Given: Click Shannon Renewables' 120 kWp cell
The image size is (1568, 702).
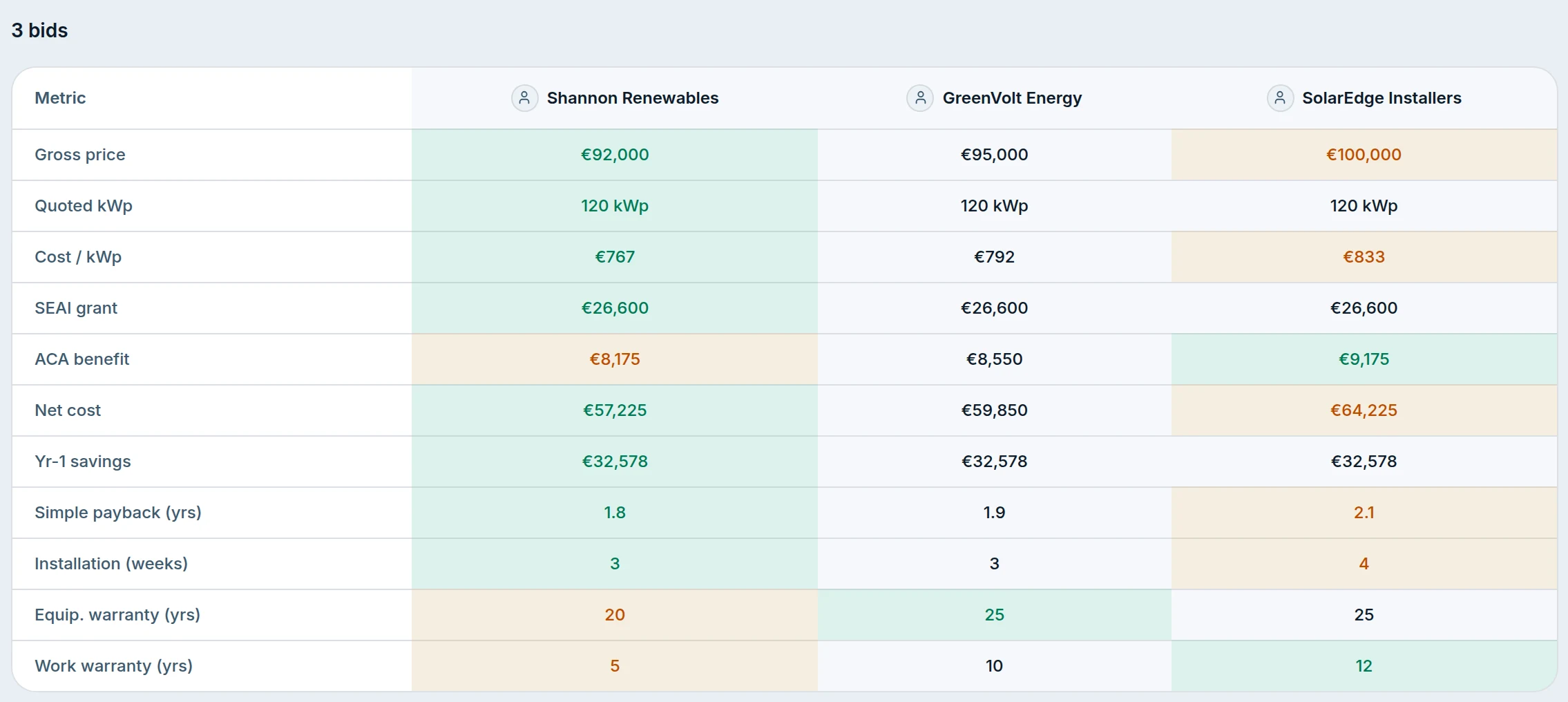Looking at the screenshot, I should click(615, 206).
